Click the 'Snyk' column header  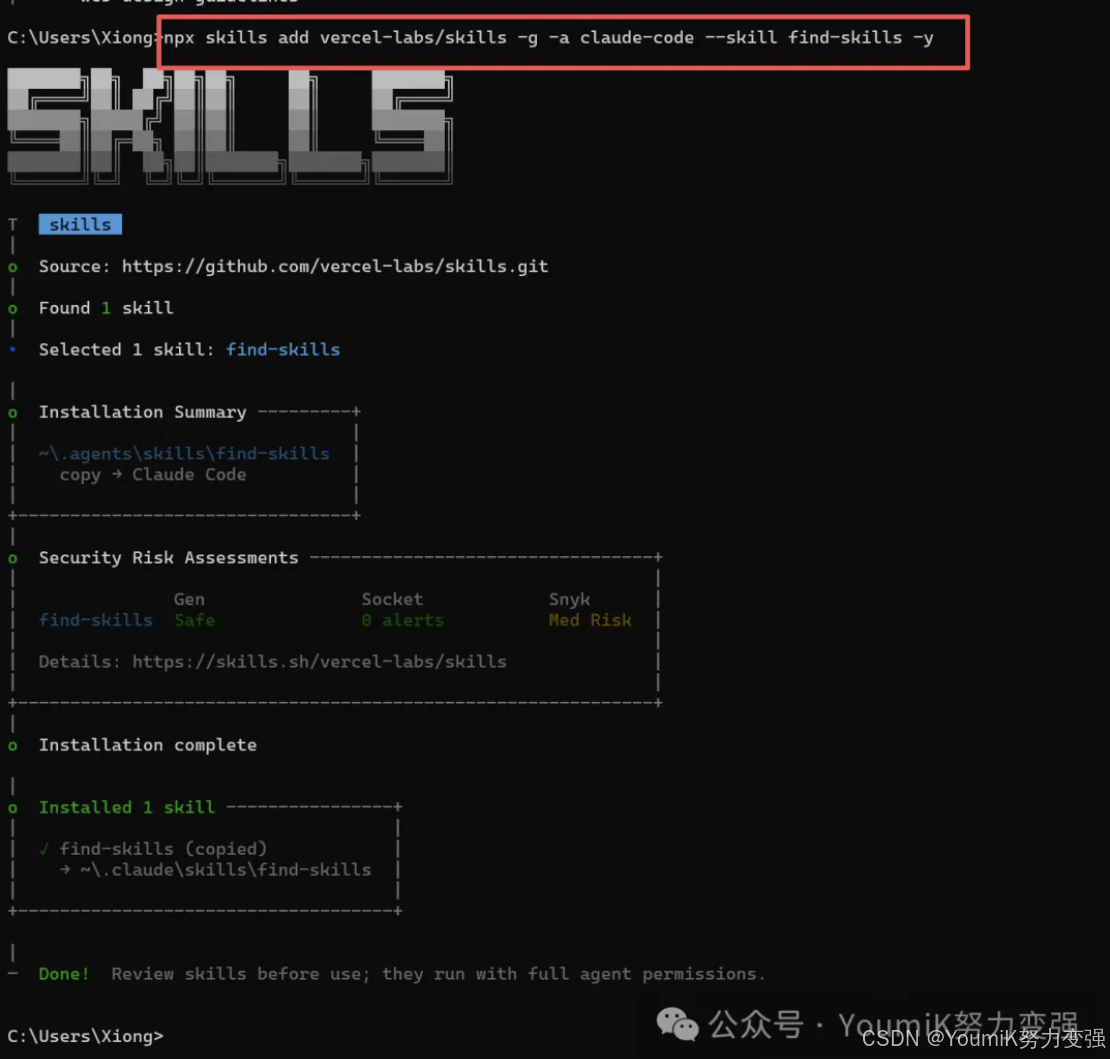569,600
